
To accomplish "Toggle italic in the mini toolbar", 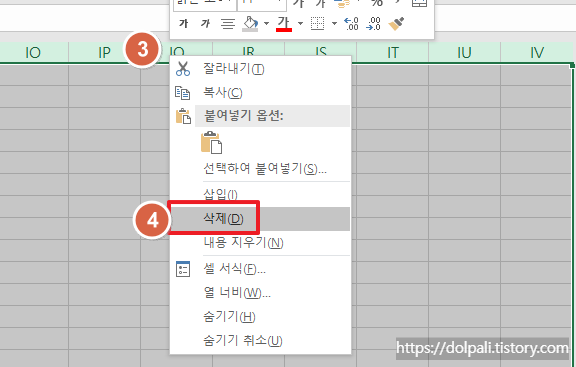I will click(205, 24).
